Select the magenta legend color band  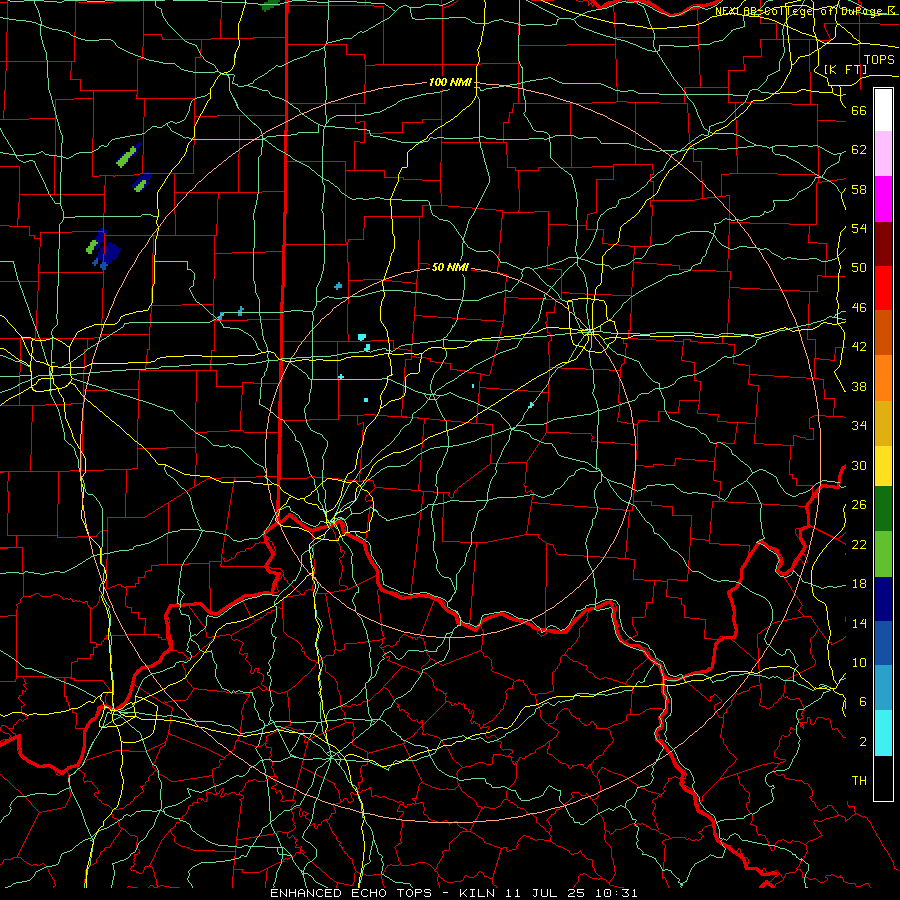(883, 199)
